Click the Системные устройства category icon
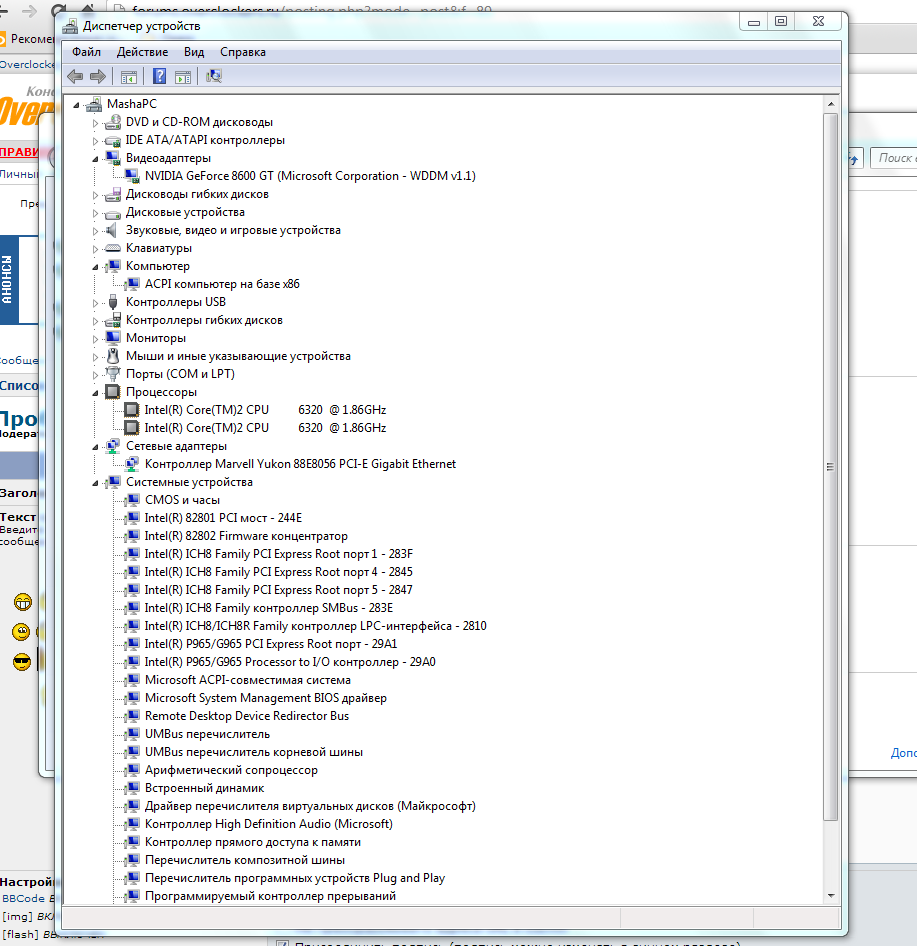The height and width of the screenshot is (946, 917). pos(112,482)
